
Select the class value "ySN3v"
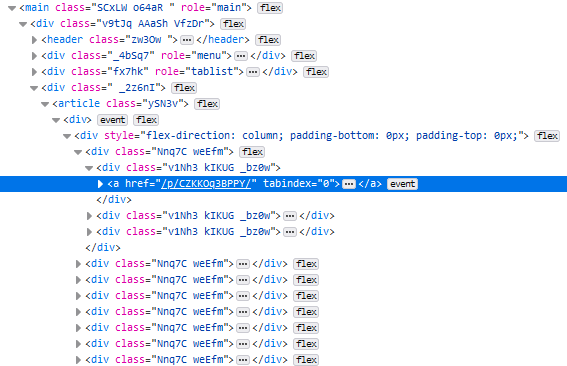point(163,103)
